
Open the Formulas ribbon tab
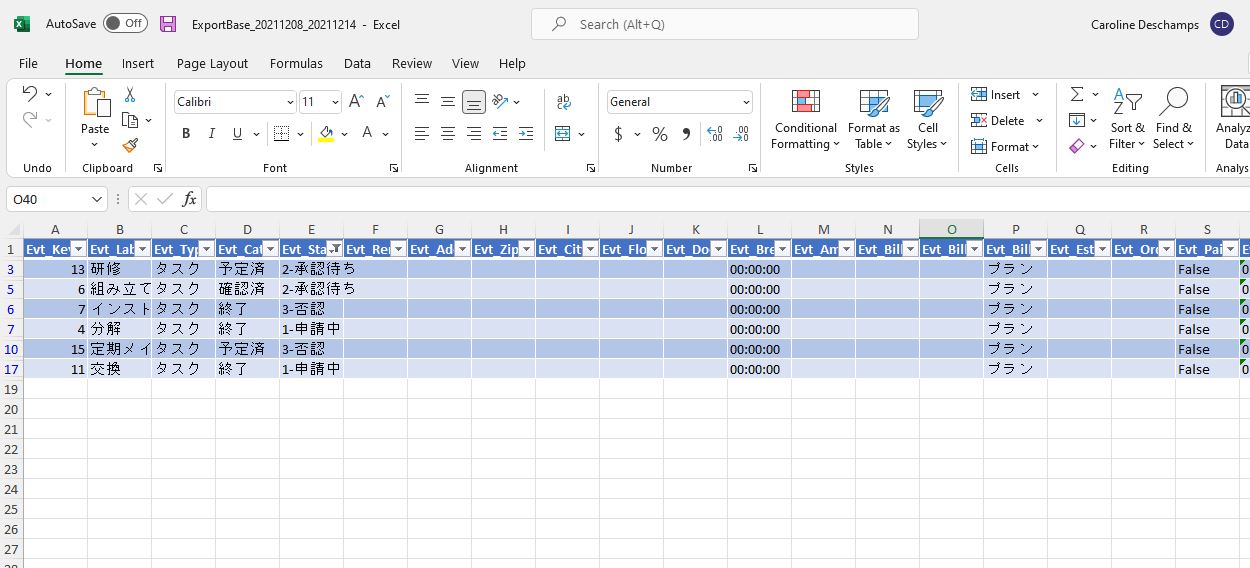click(x=296, y=63)
